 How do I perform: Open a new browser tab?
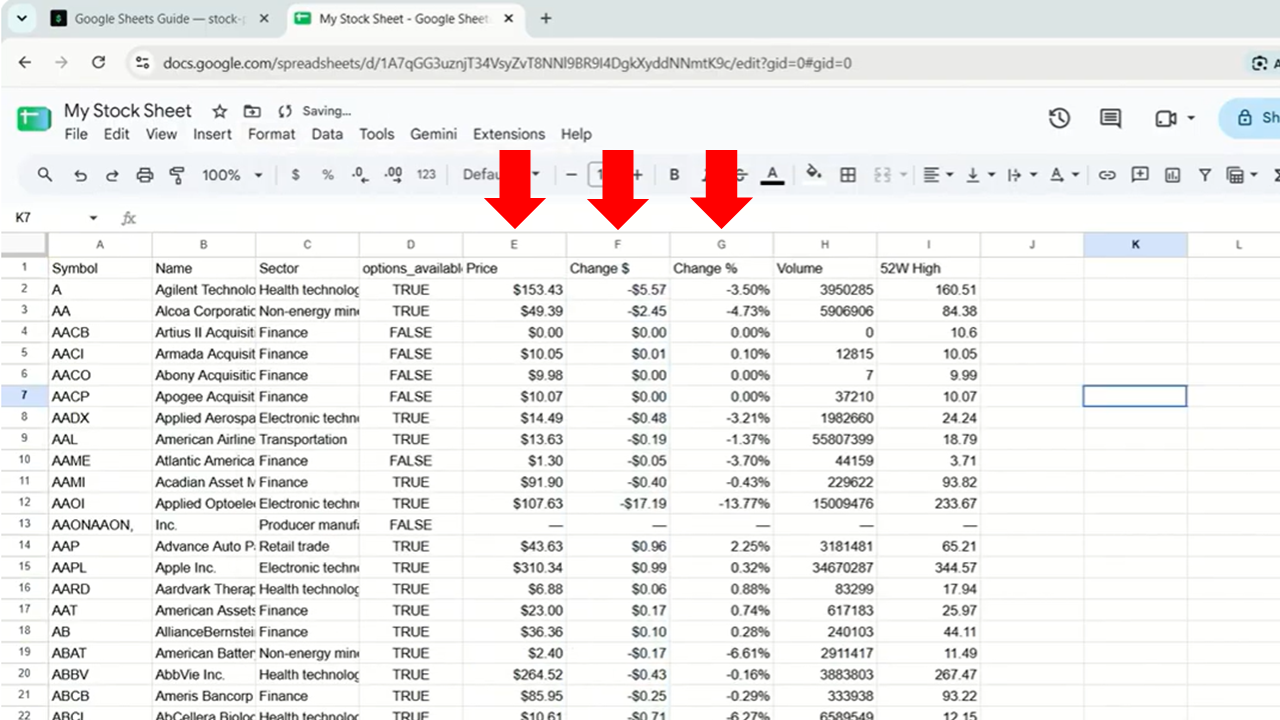[546, 18]
